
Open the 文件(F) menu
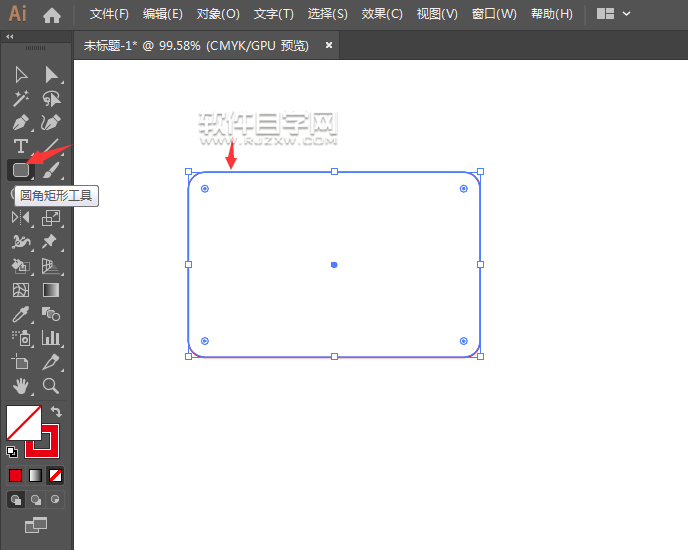coord(109,14)
